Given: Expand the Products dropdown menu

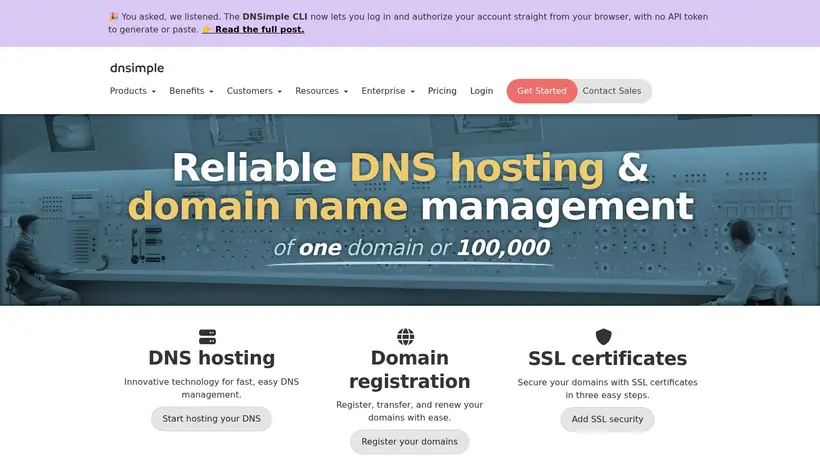Looking at the screenshot, I should click(x=133, y=91).
